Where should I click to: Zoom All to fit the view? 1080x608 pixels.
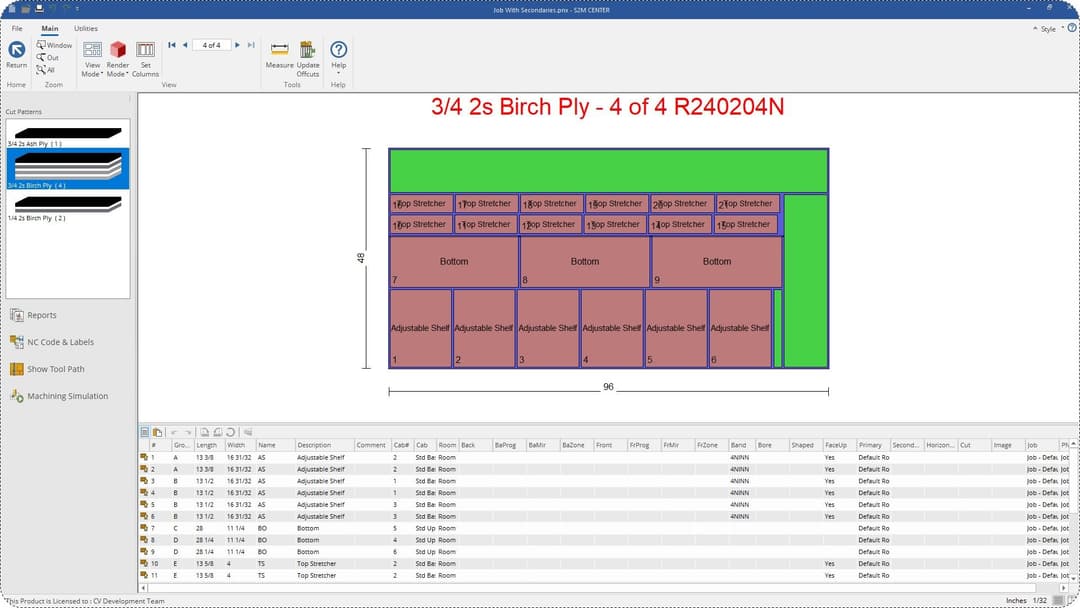46,70
